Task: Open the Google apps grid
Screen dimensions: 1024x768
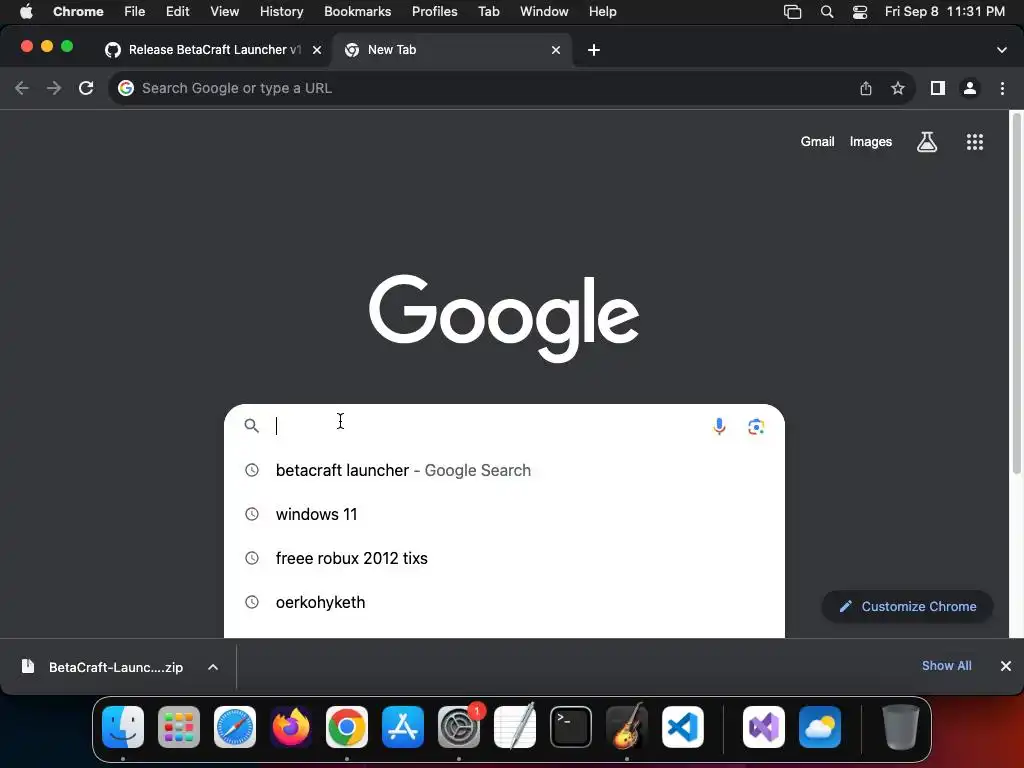Action: pos(974,142)
